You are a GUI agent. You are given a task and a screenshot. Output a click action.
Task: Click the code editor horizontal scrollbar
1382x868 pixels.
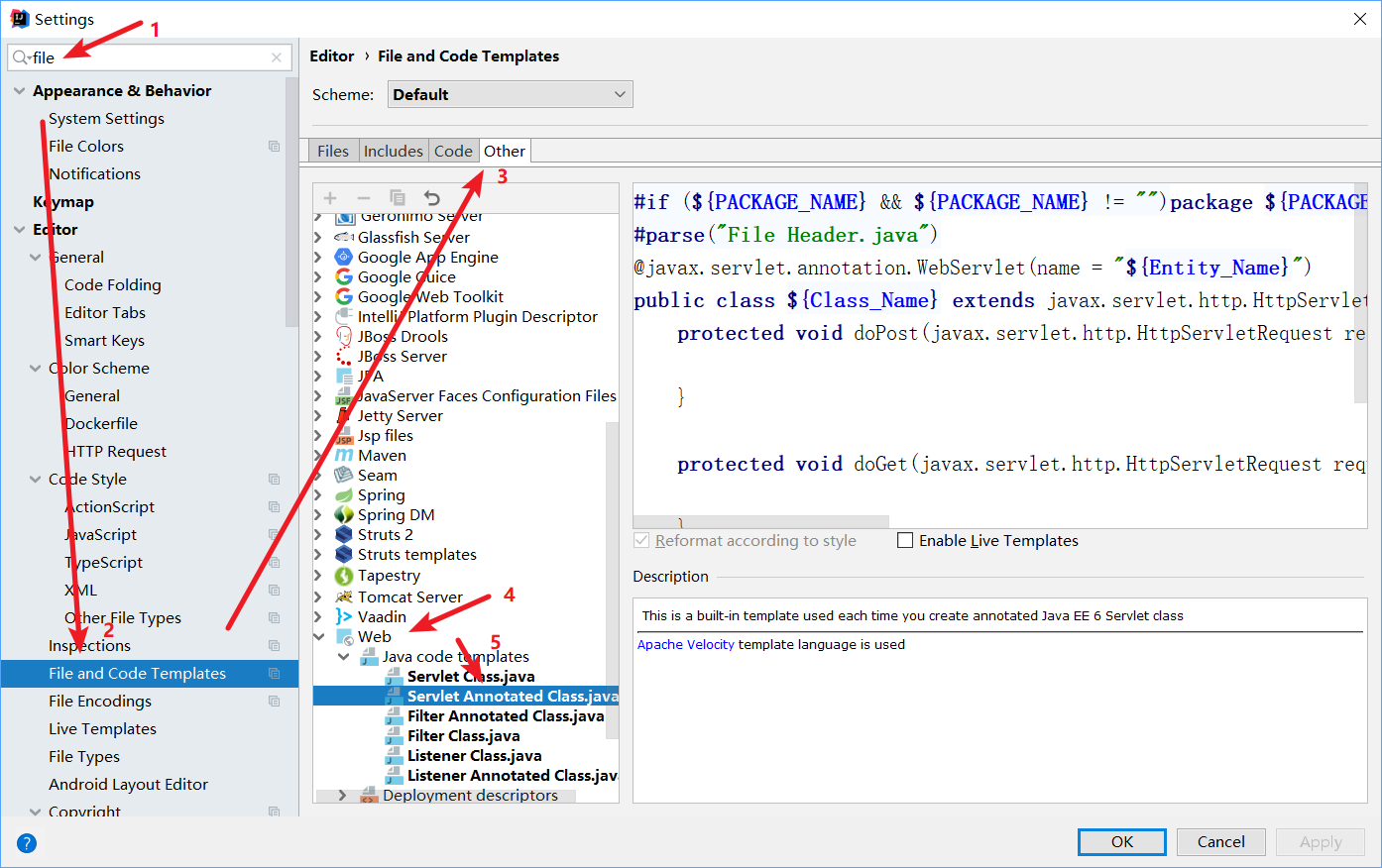pyautogui.click(x=761, y=521)
